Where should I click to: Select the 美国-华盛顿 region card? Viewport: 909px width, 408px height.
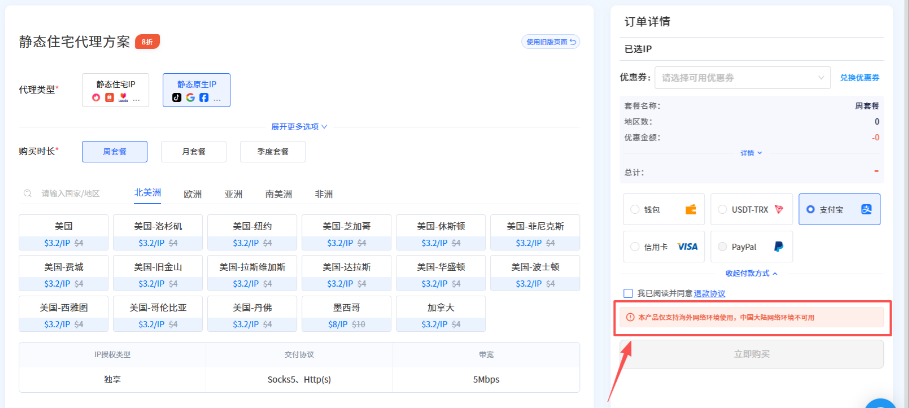[x=441, y=274]
